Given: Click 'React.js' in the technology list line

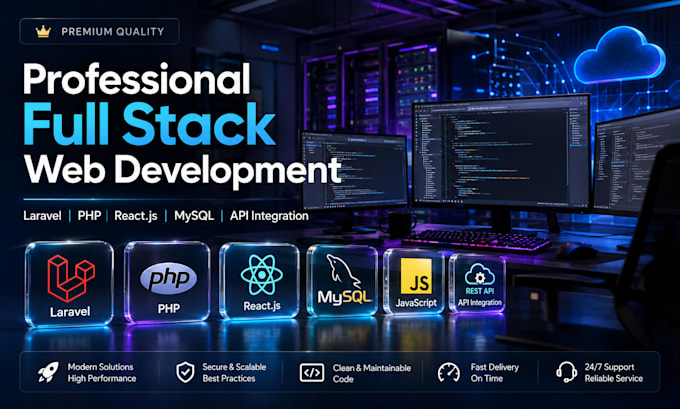Looking at the screenshot, I should coord(136,216).
